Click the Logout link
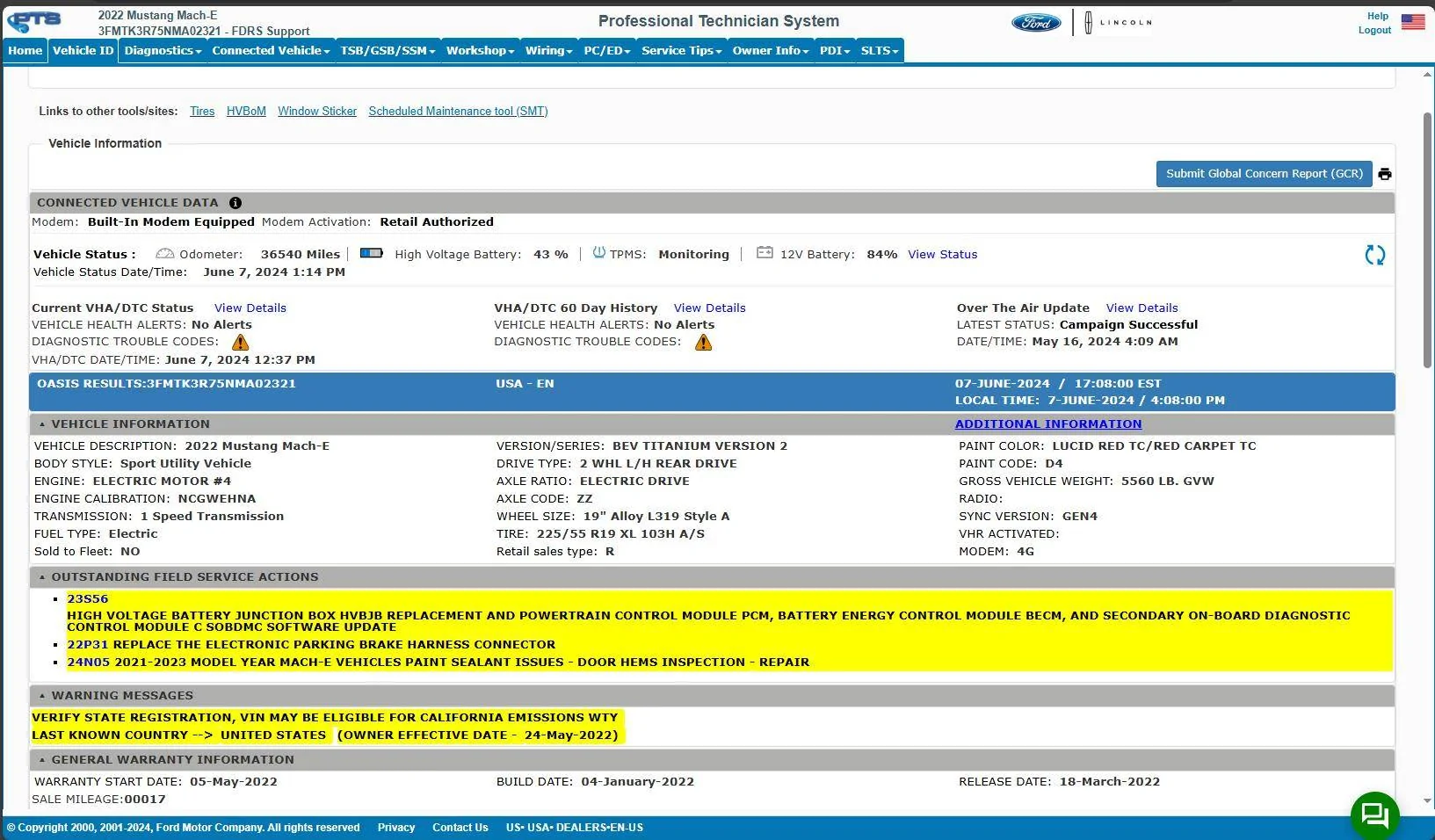Screen dimensions: 1435x840 1374,30
